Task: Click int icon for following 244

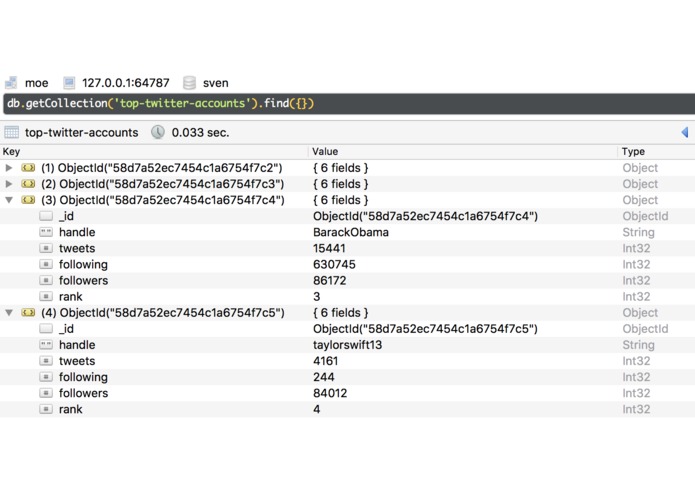Action: click(x=46, y=377)
